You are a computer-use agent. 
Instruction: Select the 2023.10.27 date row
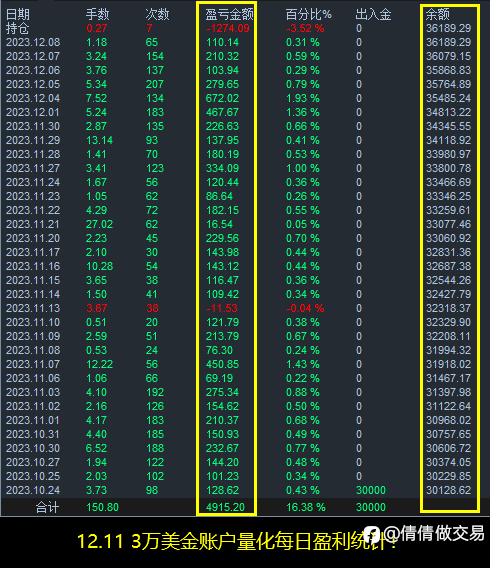pyautogui.click(x=33, y=463)
